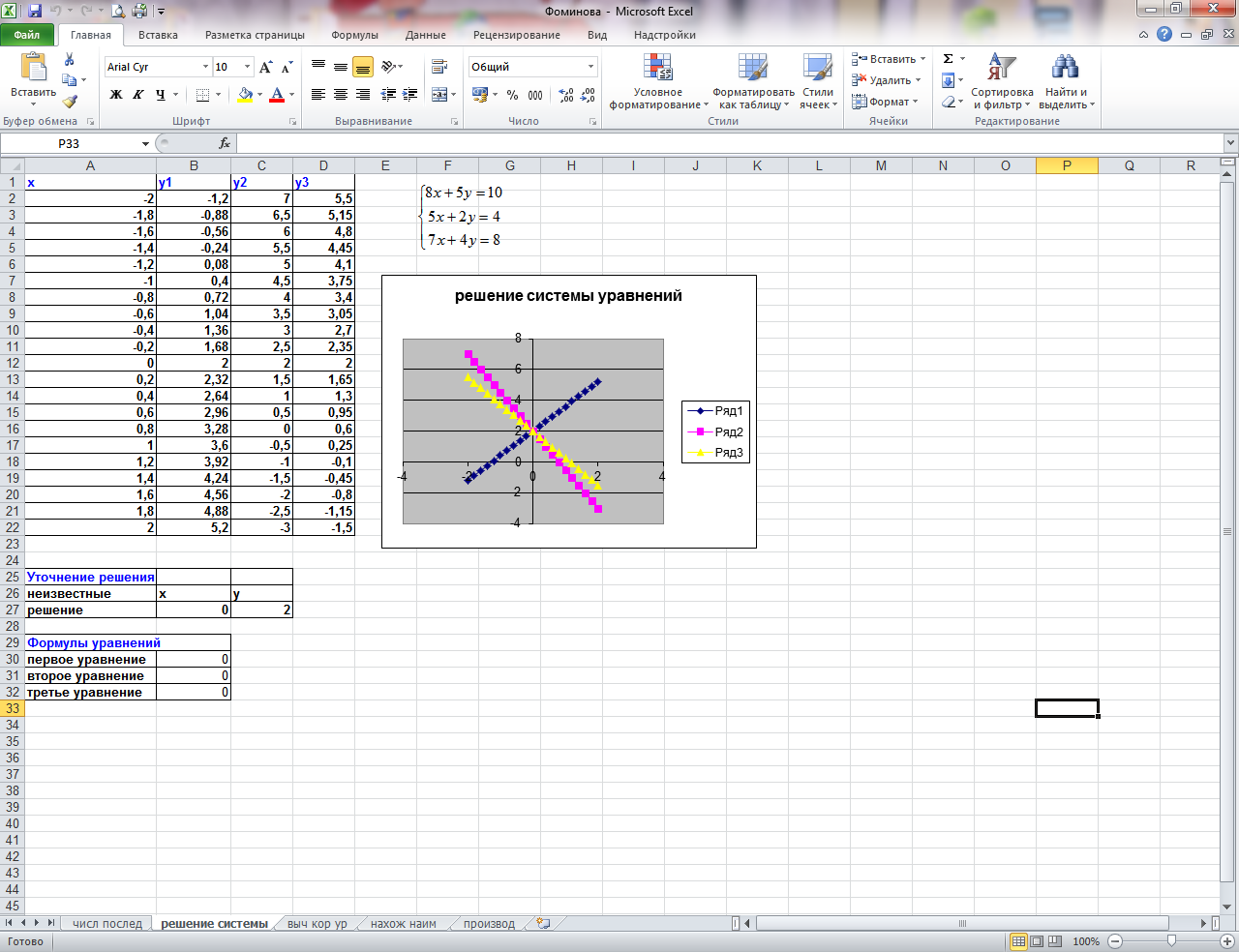Click the Insert Function fx icon
The height and width of the screenshot is (952, 1239).
pos(225,143)
